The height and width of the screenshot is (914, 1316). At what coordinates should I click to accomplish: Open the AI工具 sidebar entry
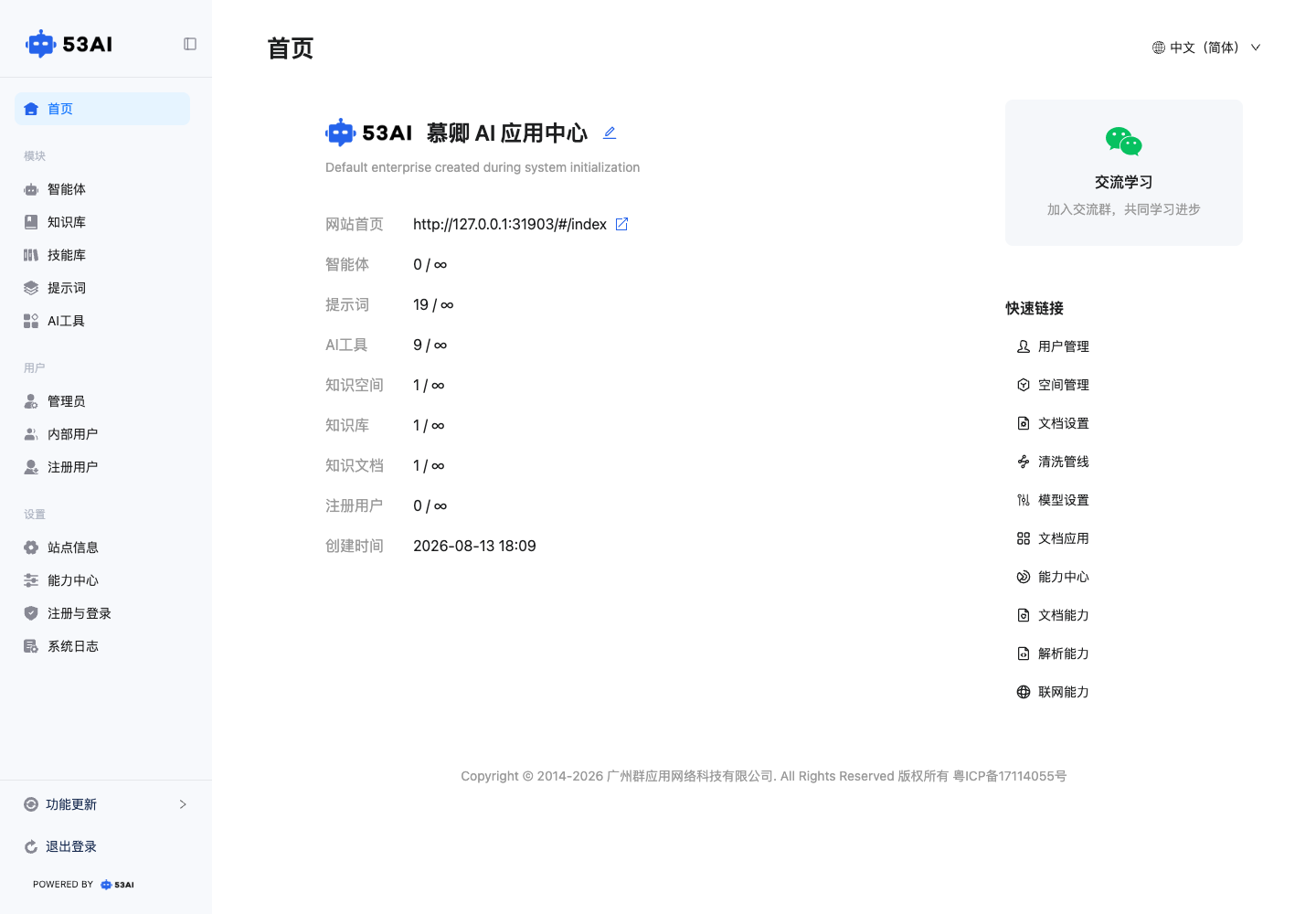[x=102, y=321]
